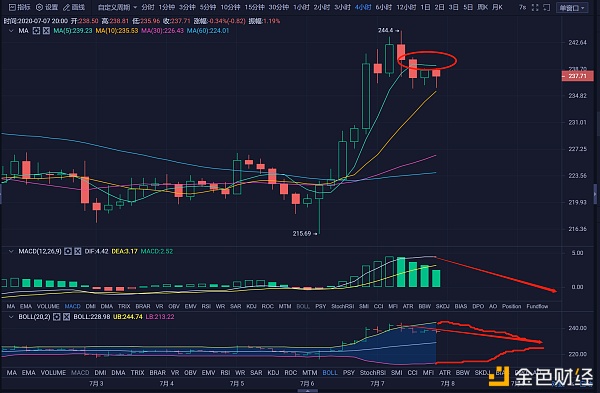Select the 4小时 timeframe
The height and width of the screenshot is (393, 600).
[x=363, y=7]
